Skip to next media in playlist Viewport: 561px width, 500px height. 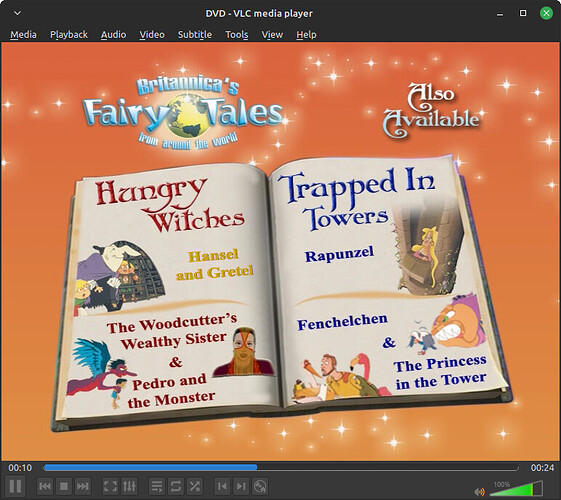tap(83, 486)
